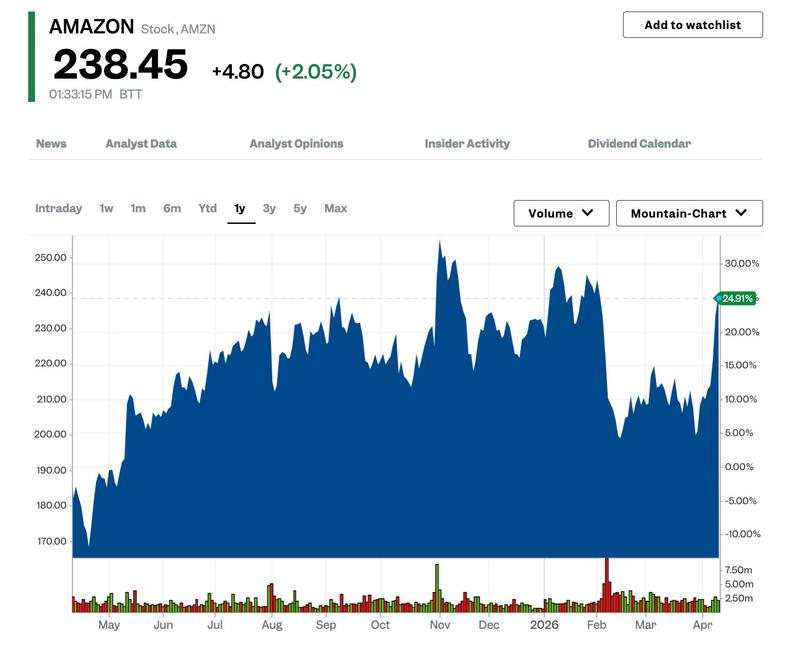Image resolution: width=800 pixels, height=651 pixels.
Task: View the Insider Activity tab
Action: point(467,144)
